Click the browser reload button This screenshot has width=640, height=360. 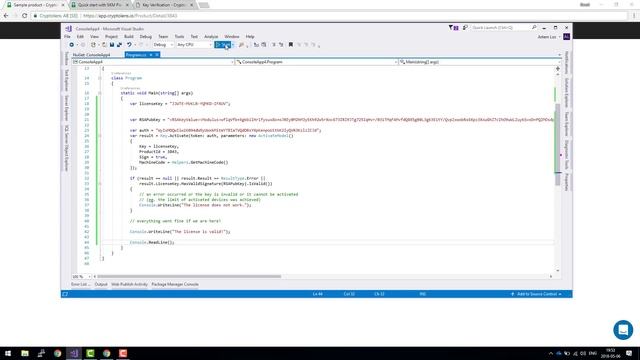(24, 16)
